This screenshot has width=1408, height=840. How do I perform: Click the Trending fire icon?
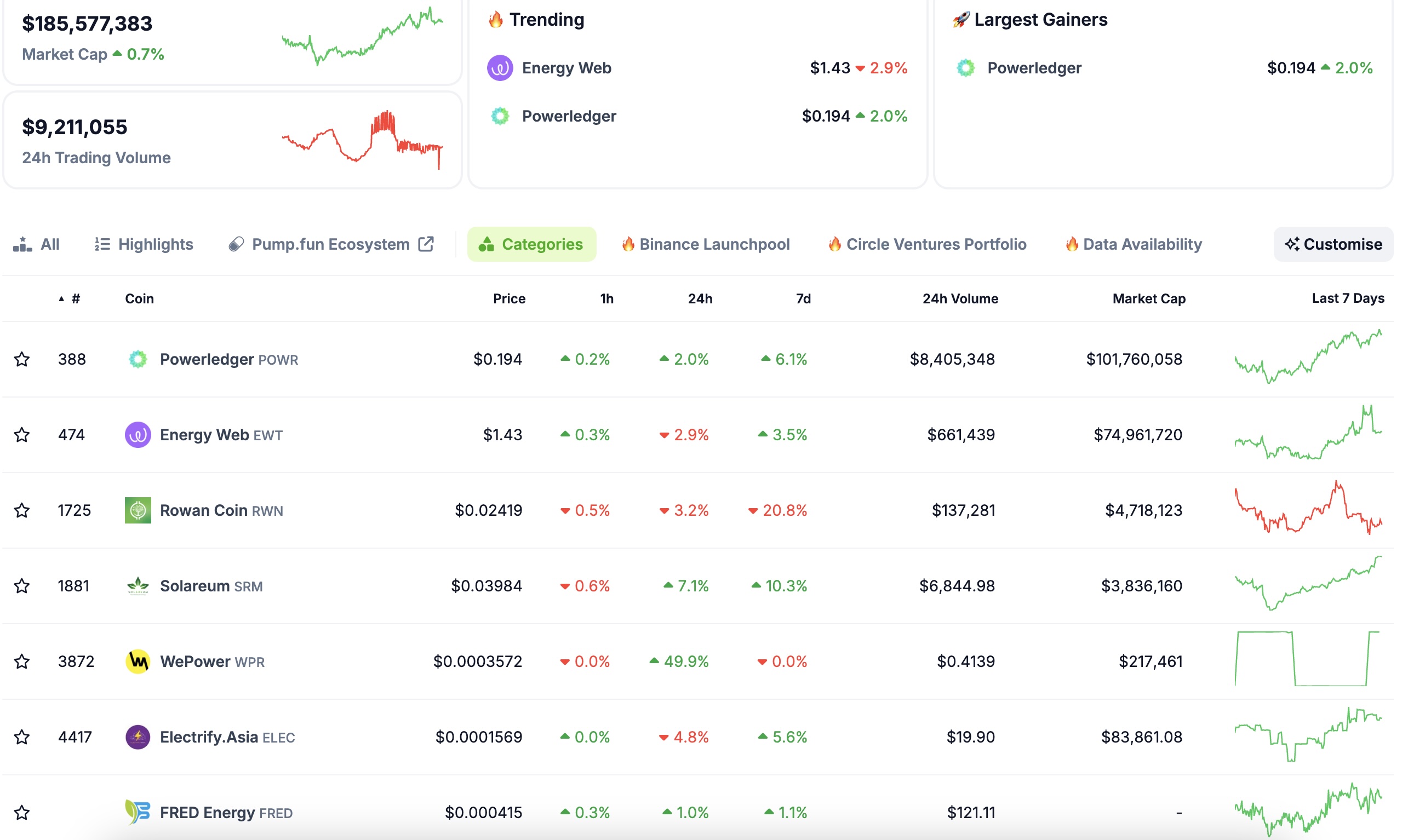(x=496, y=20)
